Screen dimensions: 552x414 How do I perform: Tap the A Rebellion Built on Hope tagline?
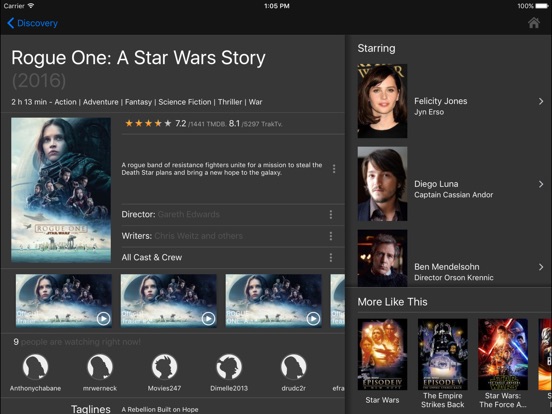160,409
